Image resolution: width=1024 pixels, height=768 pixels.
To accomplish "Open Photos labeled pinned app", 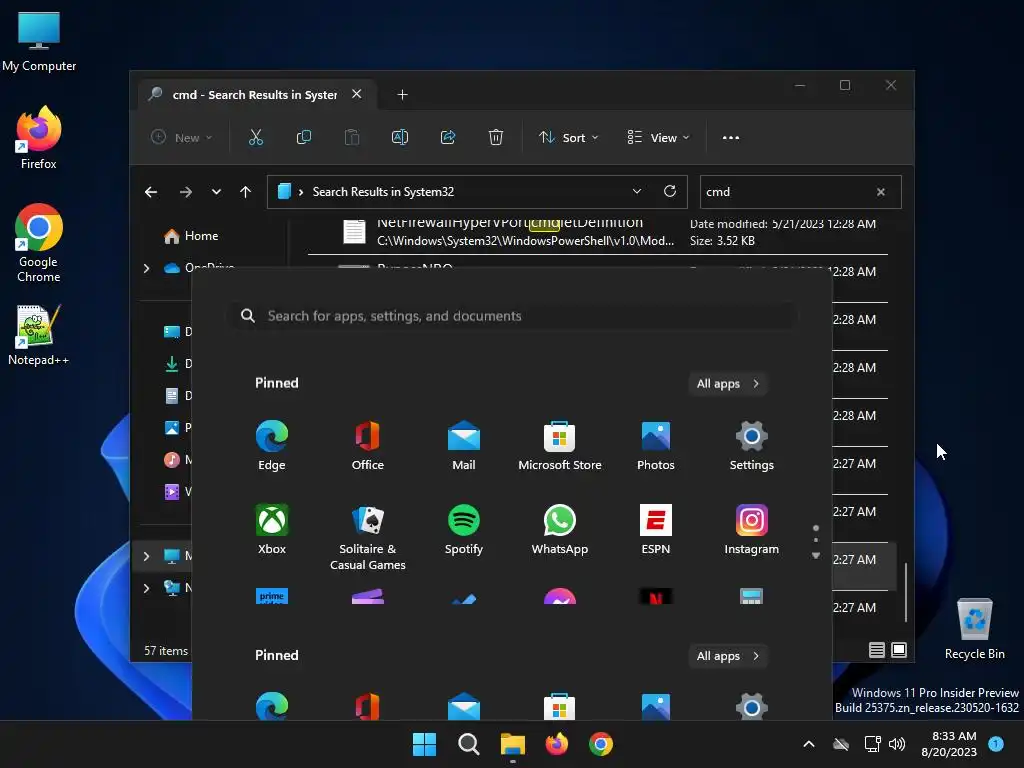I will 656,446.
